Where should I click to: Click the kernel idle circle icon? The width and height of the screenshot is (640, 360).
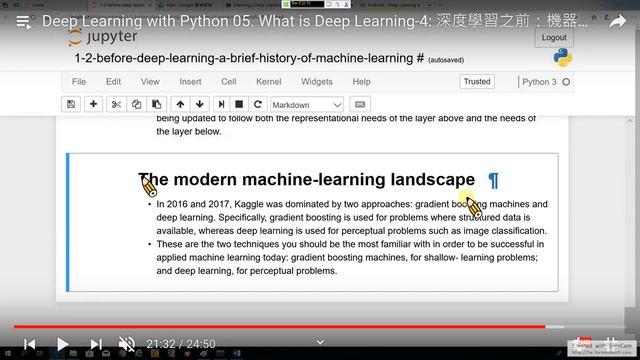[x=566, y=82]
